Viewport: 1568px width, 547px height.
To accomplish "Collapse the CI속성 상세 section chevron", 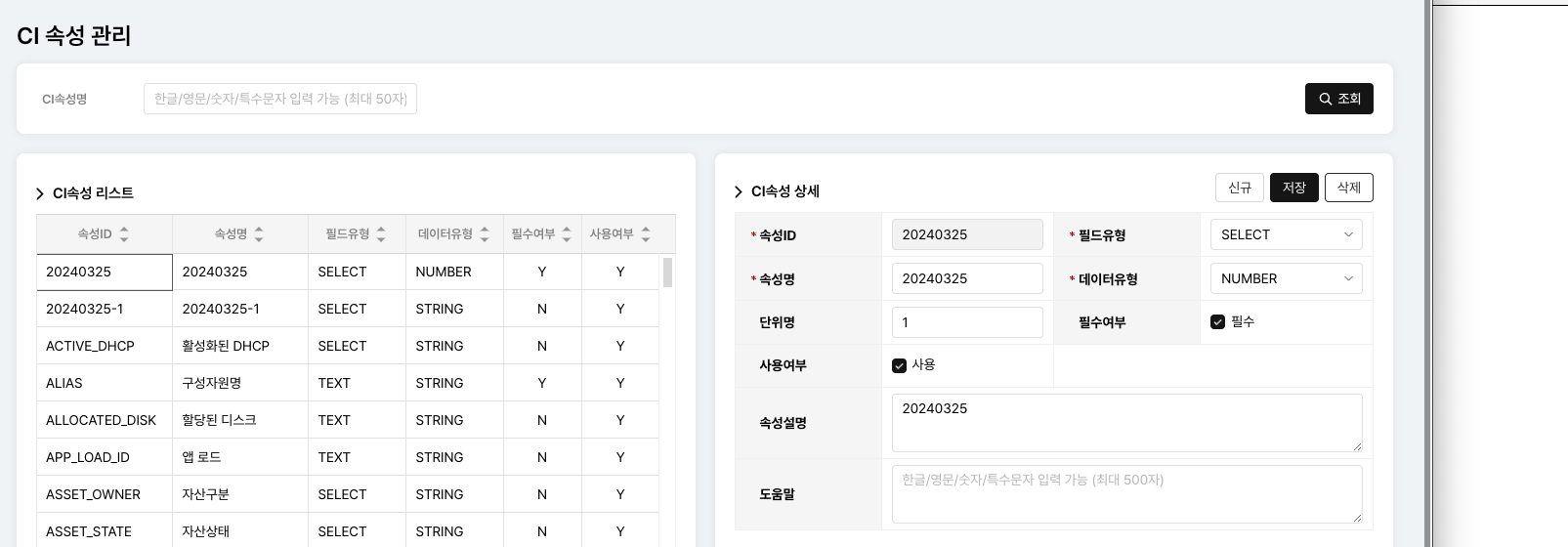I will (x=739, y=191).
